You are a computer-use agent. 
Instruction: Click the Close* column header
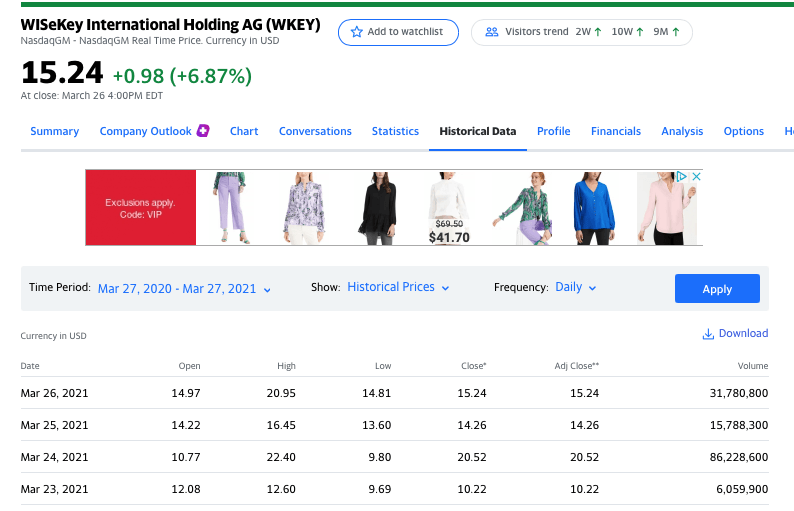pyautogui.click(x=473, y=366)
